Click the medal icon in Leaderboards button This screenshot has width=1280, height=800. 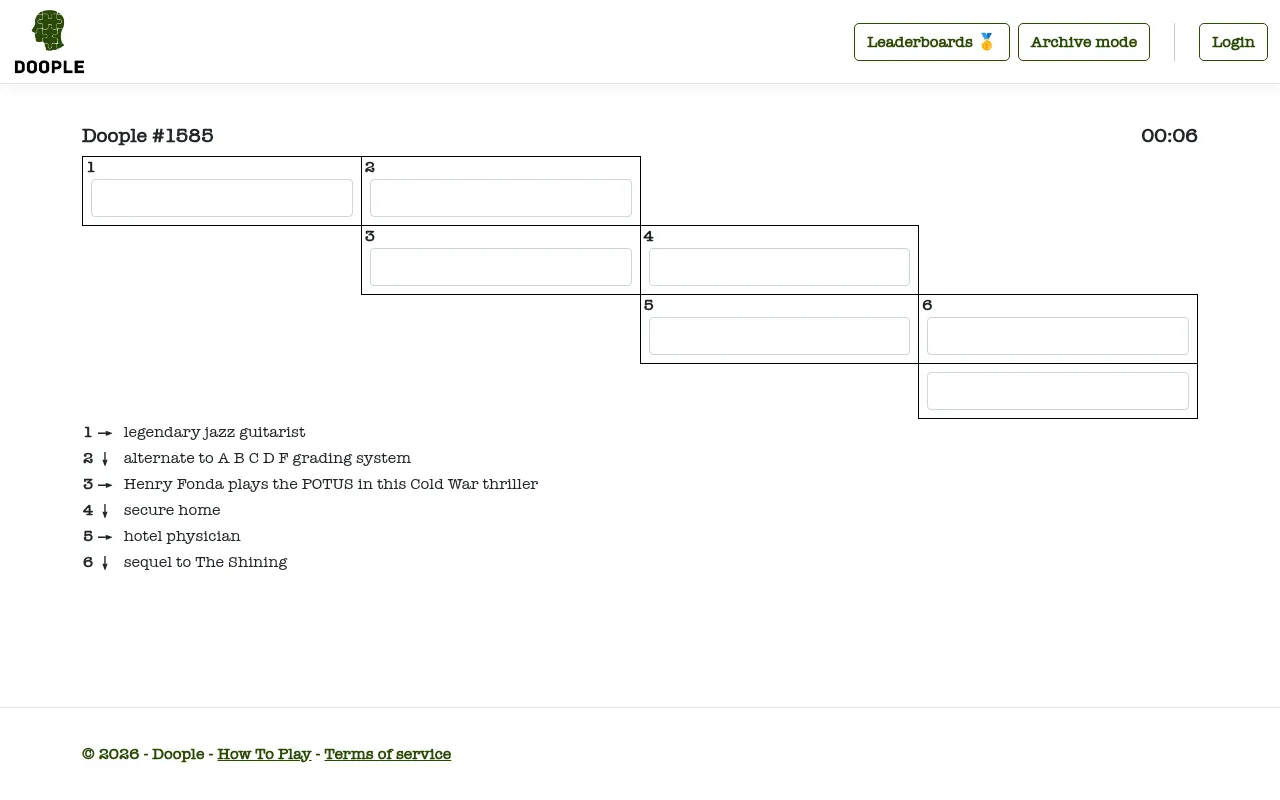click(x=986, y=42)
